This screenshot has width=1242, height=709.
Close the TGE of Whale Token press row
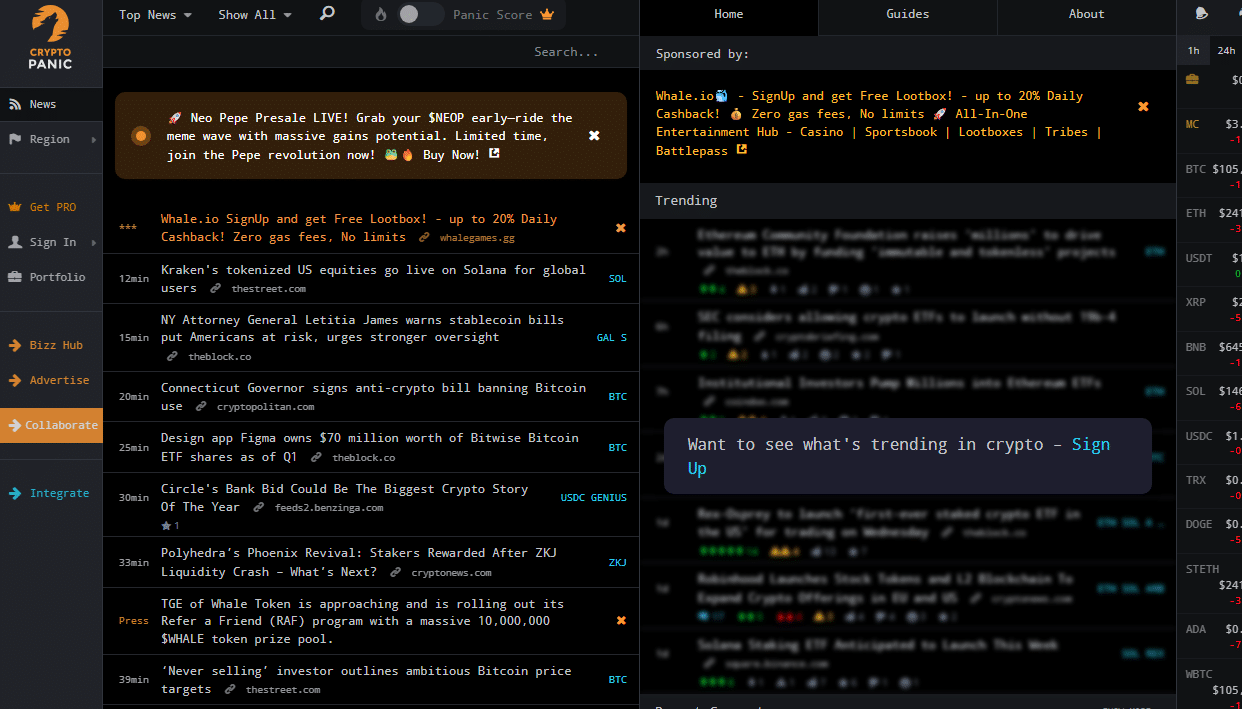[x=621, y=621]
